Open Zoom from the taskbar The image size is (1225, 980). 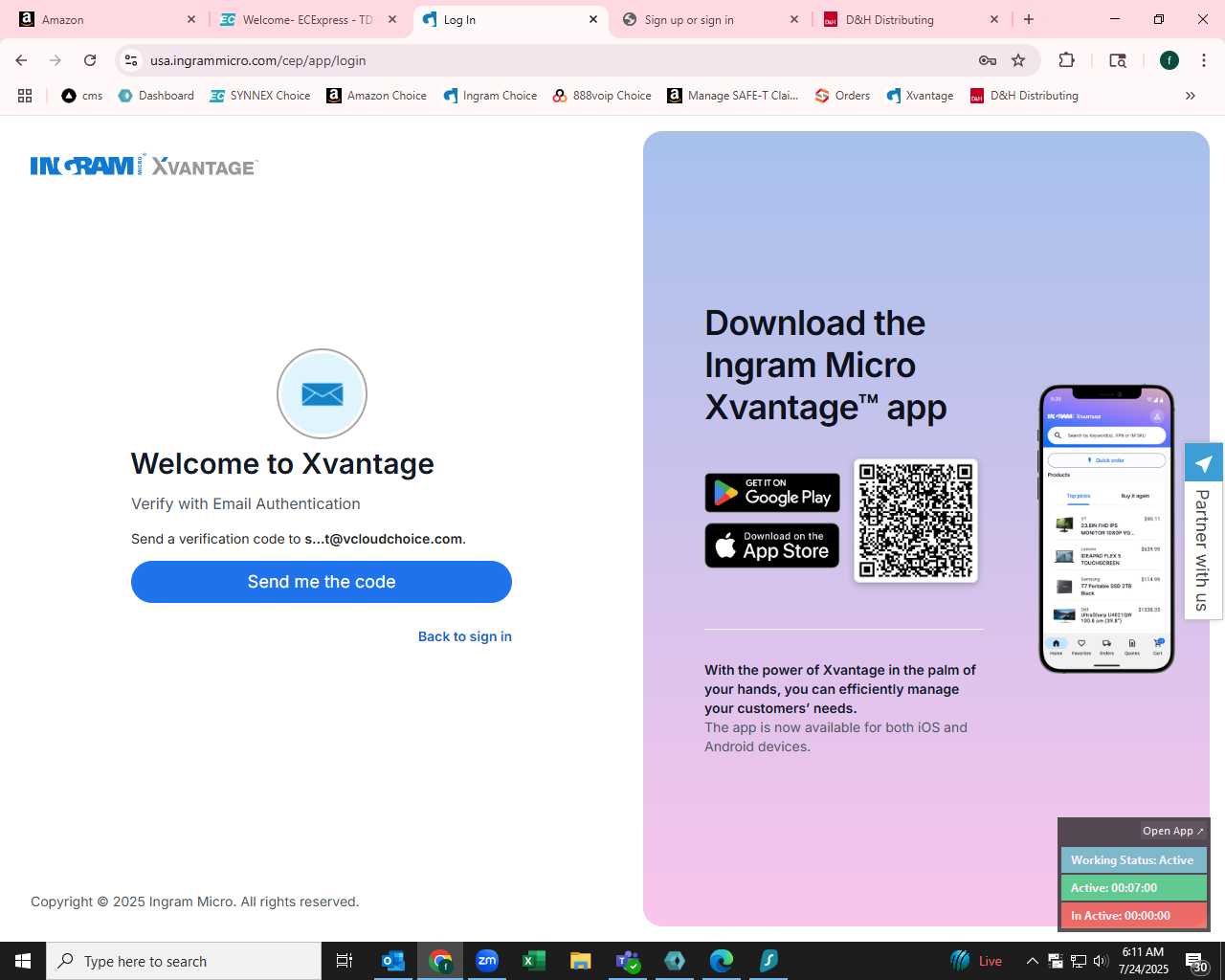tap(487, 961)
